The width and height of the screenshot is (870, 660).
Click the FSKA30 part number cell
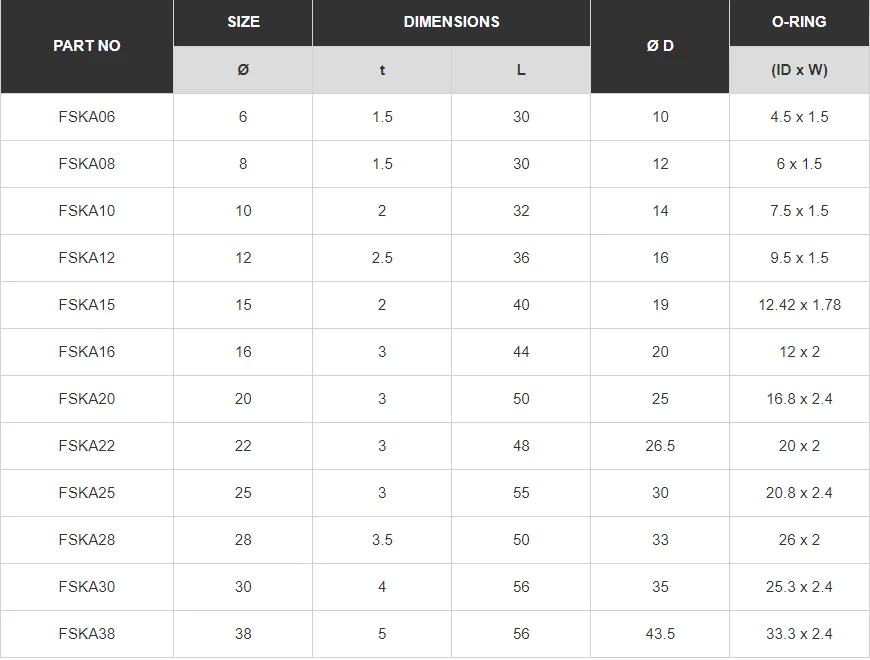point(87,587)
